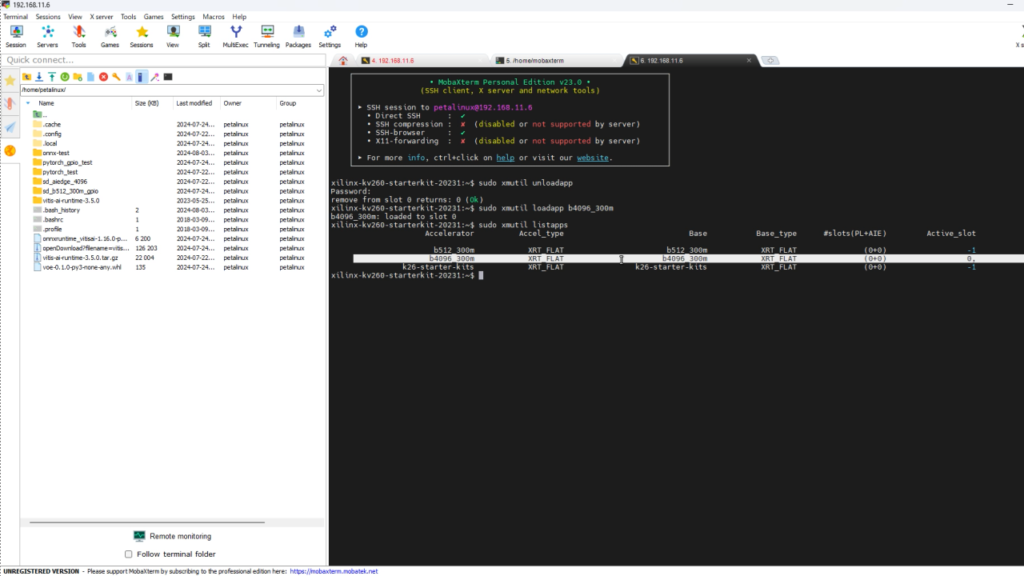Click the Name column sort arrow
1024x576 pixels.
tap(27, 103)
